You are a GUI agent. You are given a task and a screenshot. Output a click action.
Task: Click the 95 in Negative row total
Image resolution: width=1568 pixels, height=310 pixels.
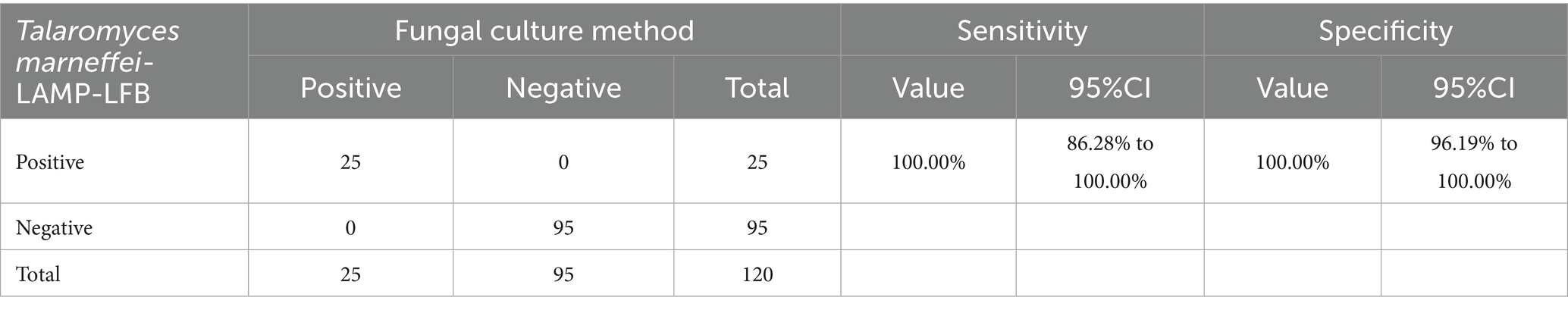click(757, 227)
